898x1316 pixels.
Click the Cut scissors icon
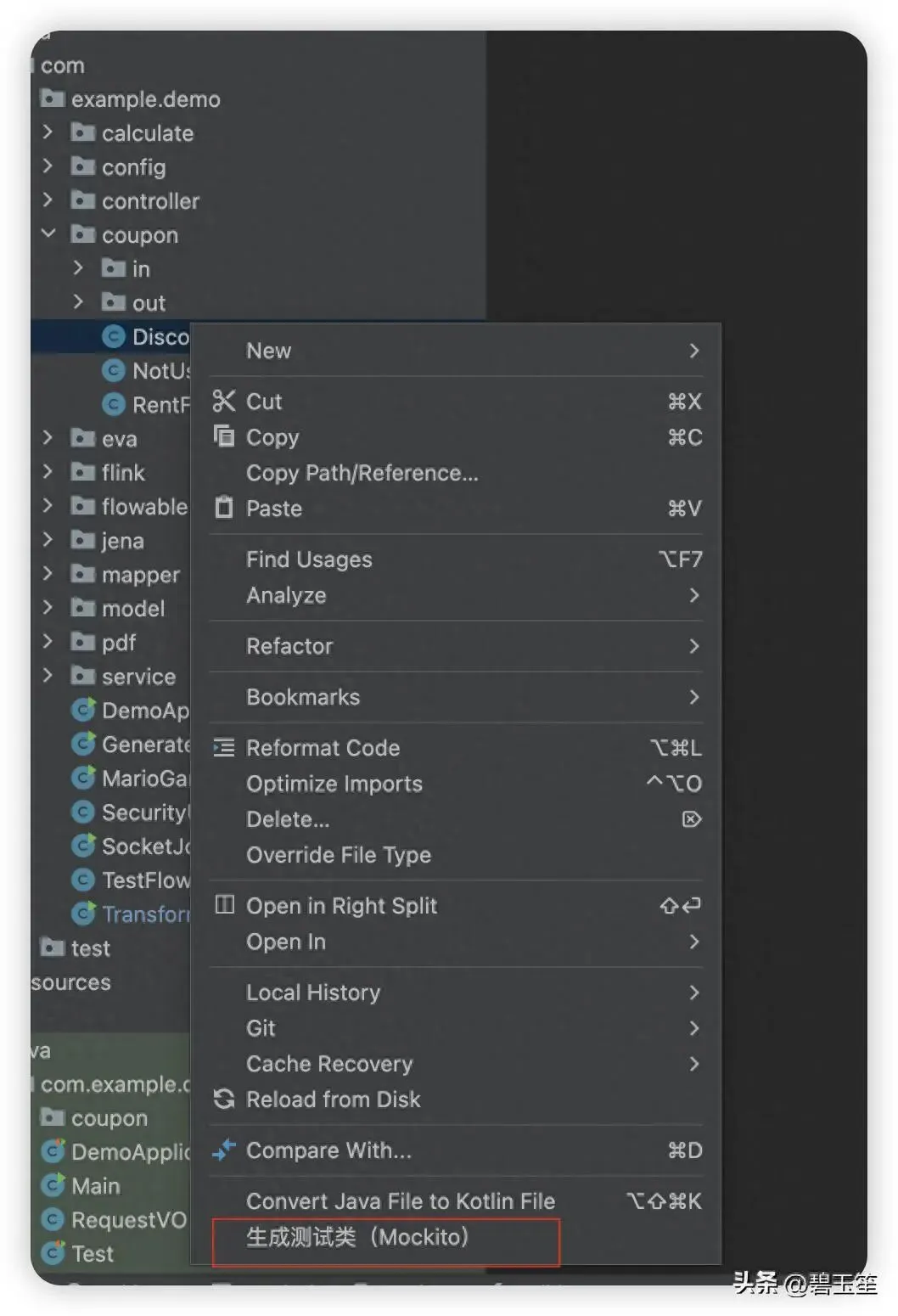(x=224, y=401)
